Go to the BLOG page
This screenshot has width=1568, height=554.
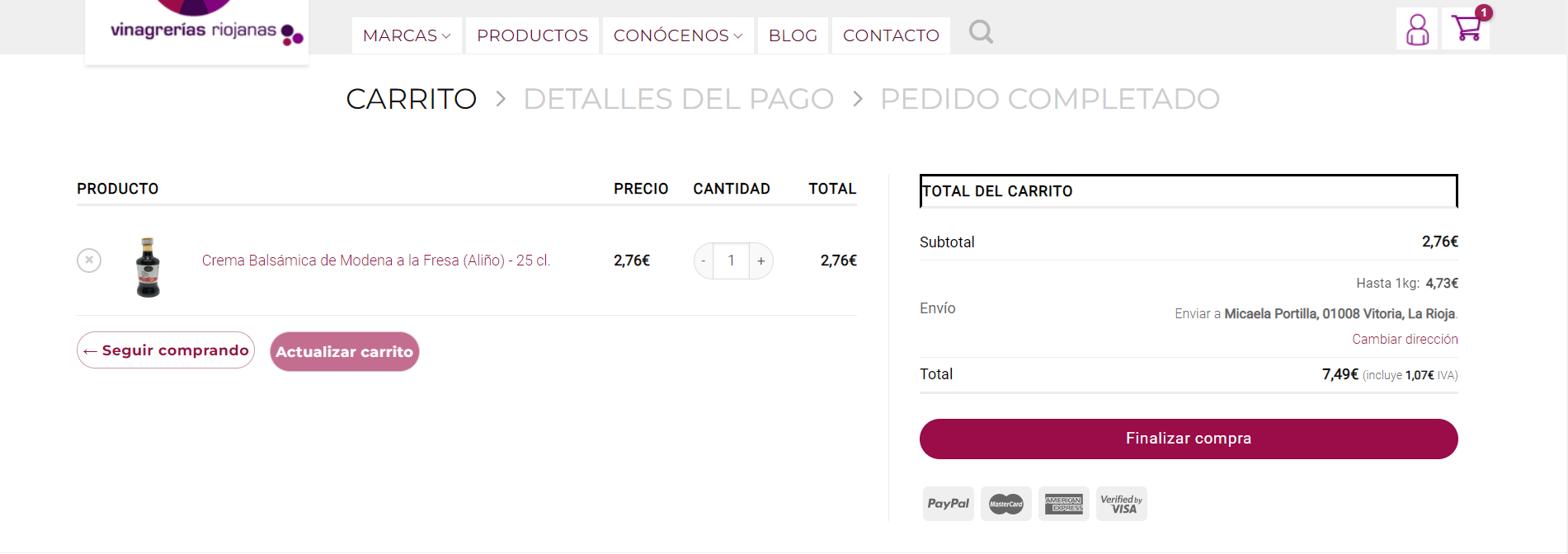[x=793, y=35]
